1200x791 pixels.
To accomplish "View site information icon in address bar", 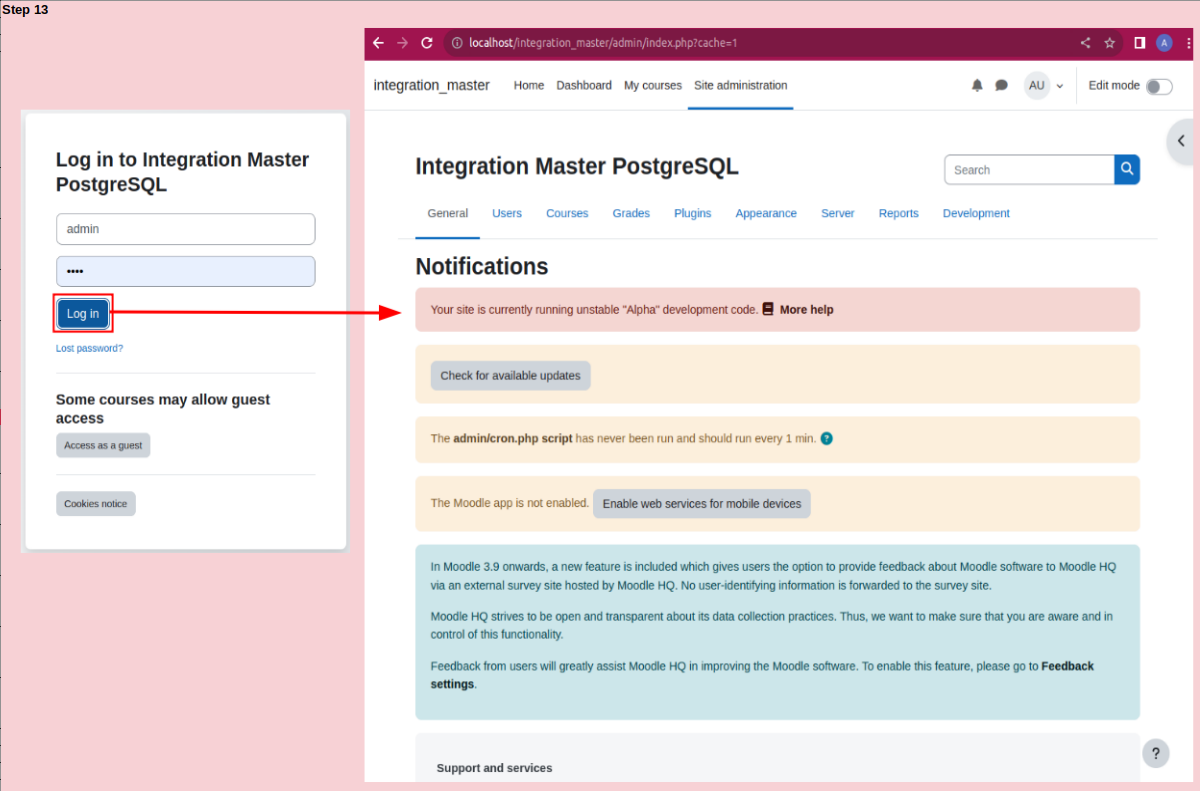I will pos(457,43).
